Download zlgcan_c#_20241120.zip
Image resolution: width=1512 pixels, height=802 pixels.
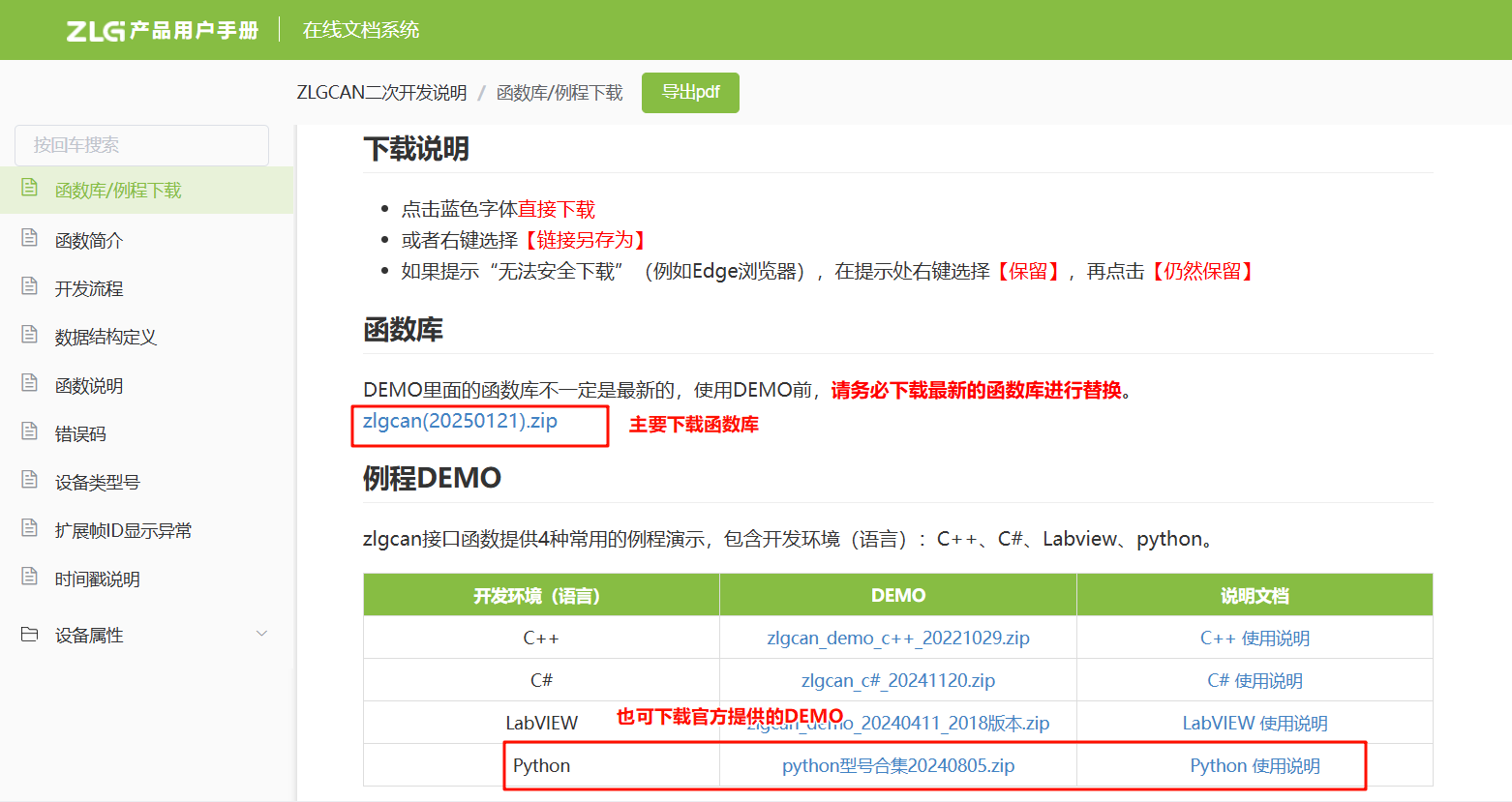(x=898, y=680)
